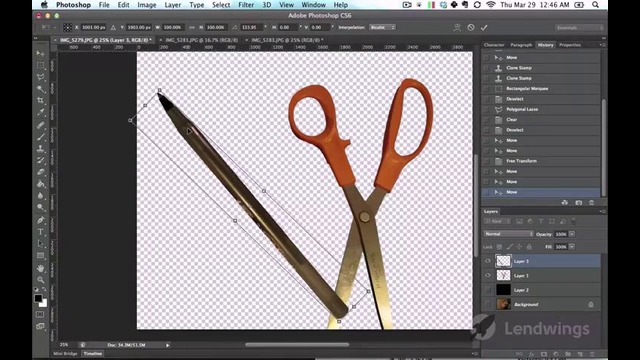Toggle maintain aspect ratio link icon

[192, 27]
